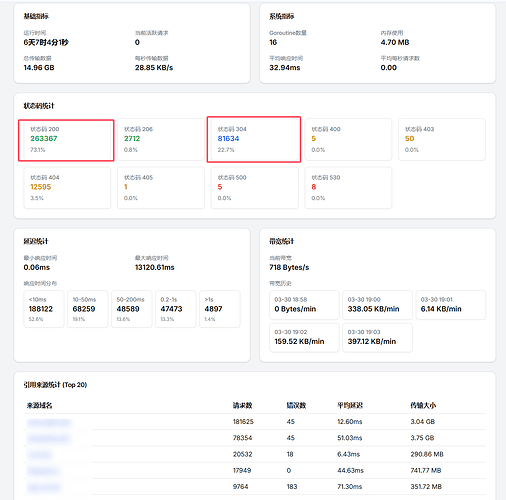Click the 50-200ms latency bucket
Screen dimensions: 506x500
(x=132, y=309)
